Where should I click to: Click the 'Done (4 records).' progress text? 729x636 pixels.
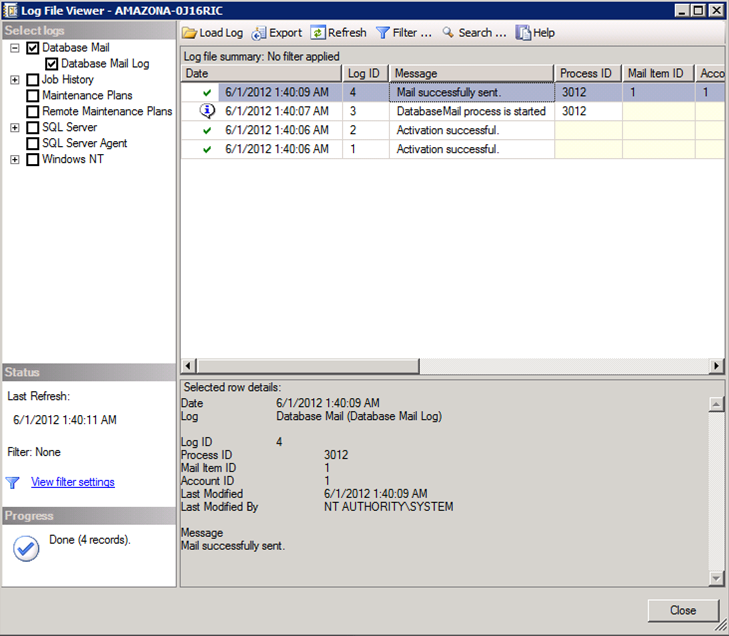[90, 540]
